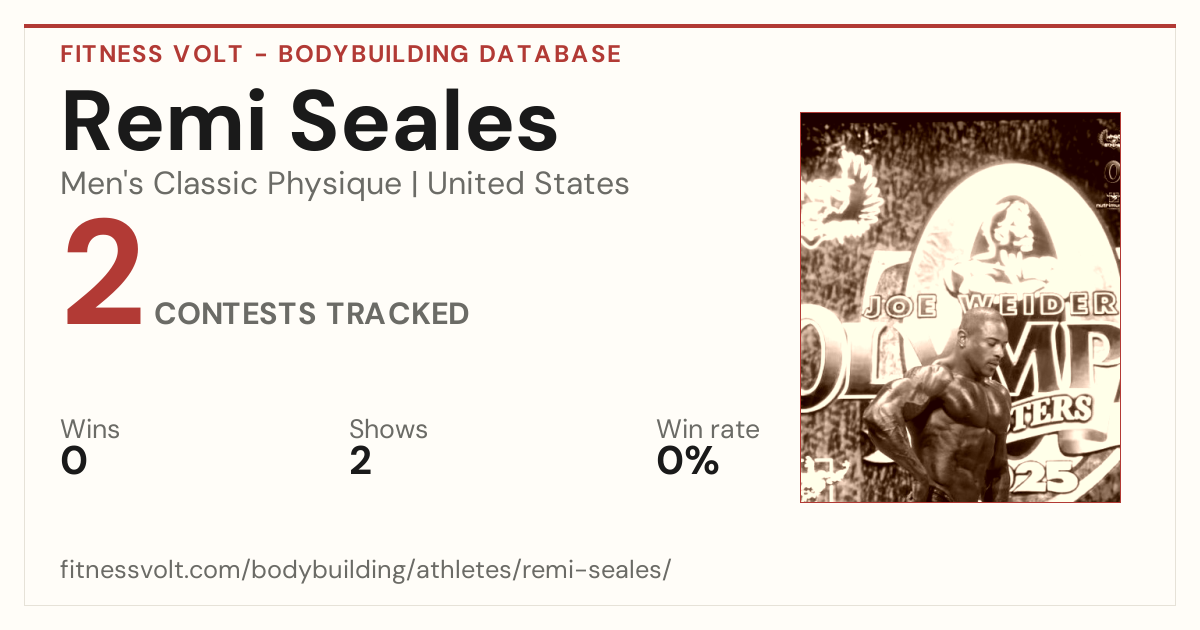1200x630 pixels.
Task: Click the Contests Tracked label
Action: pyautogui.click(x=312, y=314)
